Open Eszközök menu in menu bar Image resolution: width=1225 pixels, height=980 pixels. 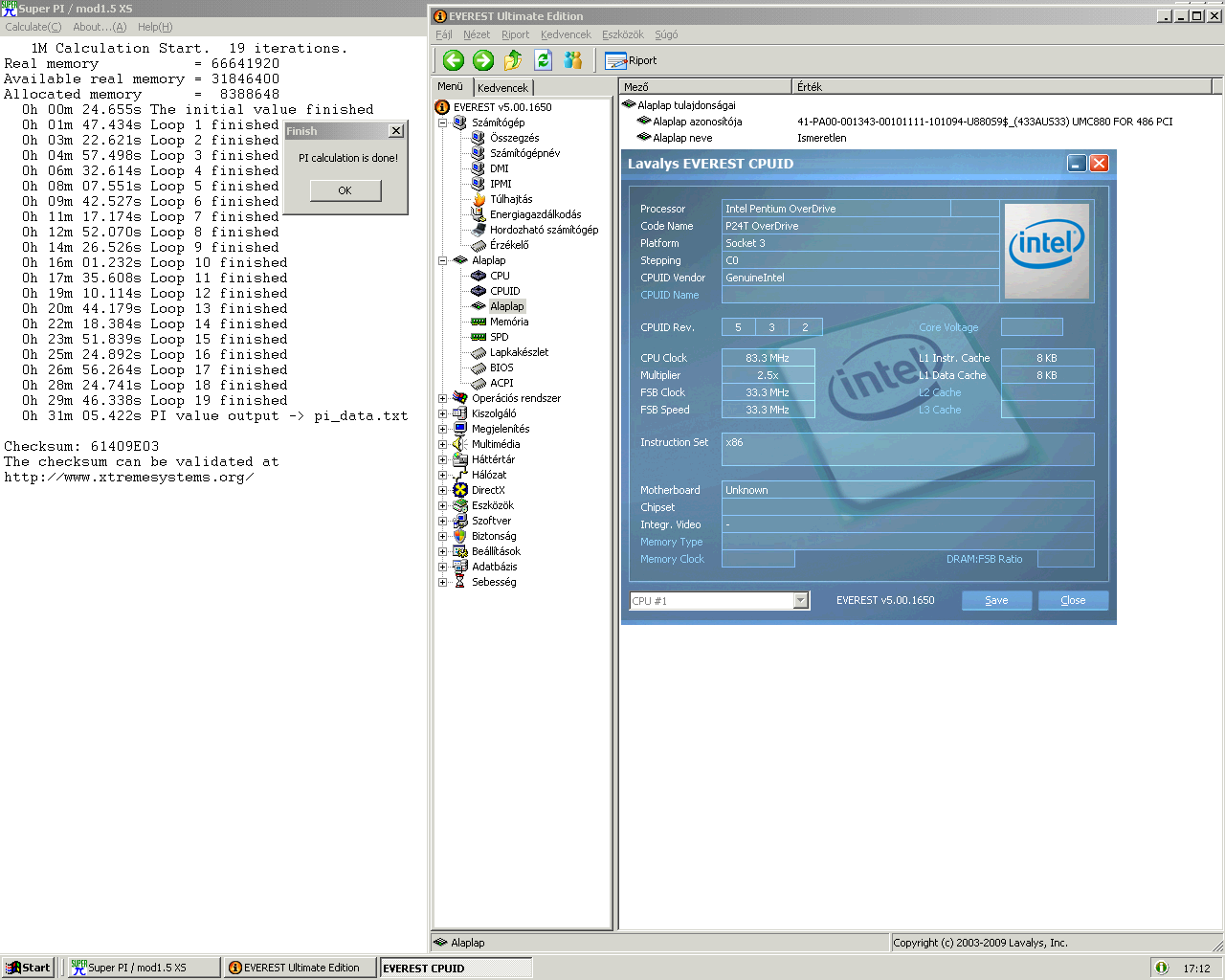click(x=623, y=34)
